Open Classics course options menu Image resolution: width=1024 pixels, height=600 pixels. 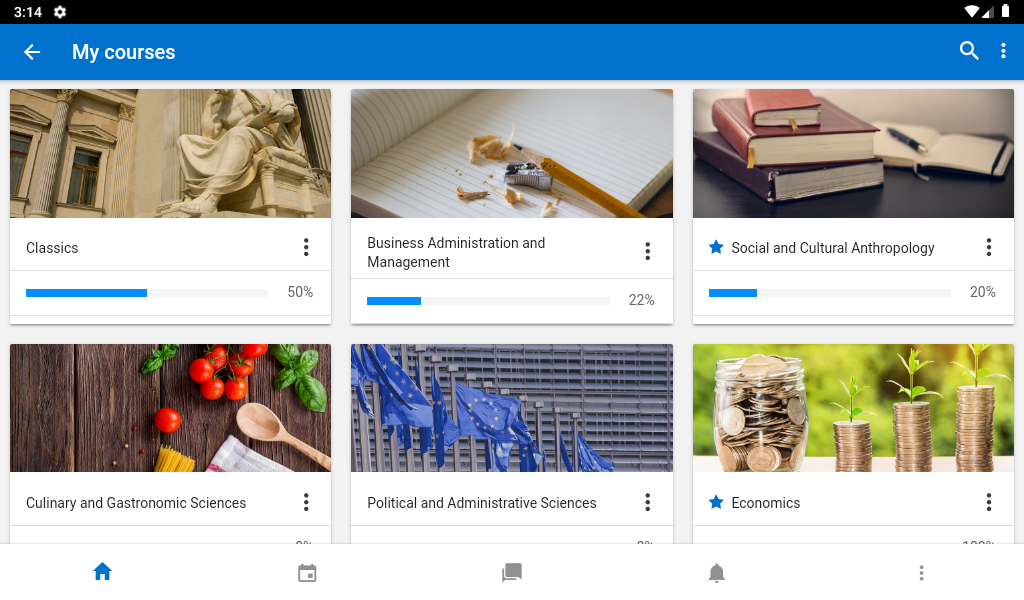point(306,247)
